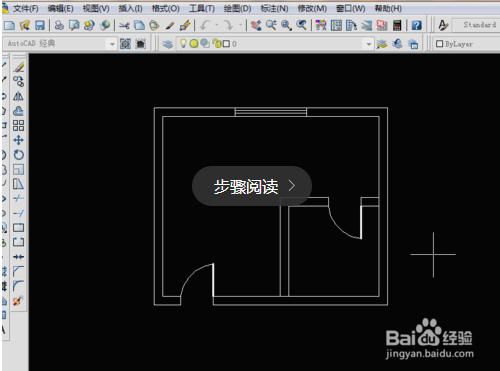Open the Undo history dropdown arrow
Image resolution: width=500 pixels, height=371 pixels.
(x=217, y=25)
